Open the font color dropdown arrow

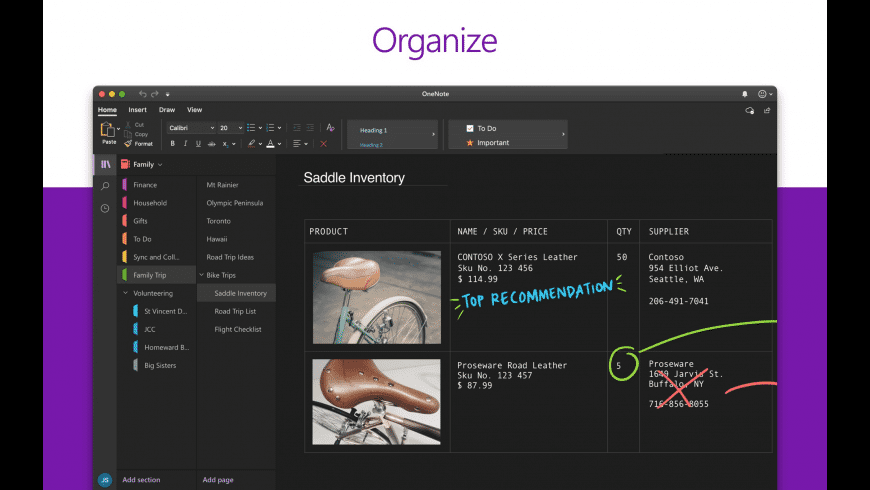(279, 144)
